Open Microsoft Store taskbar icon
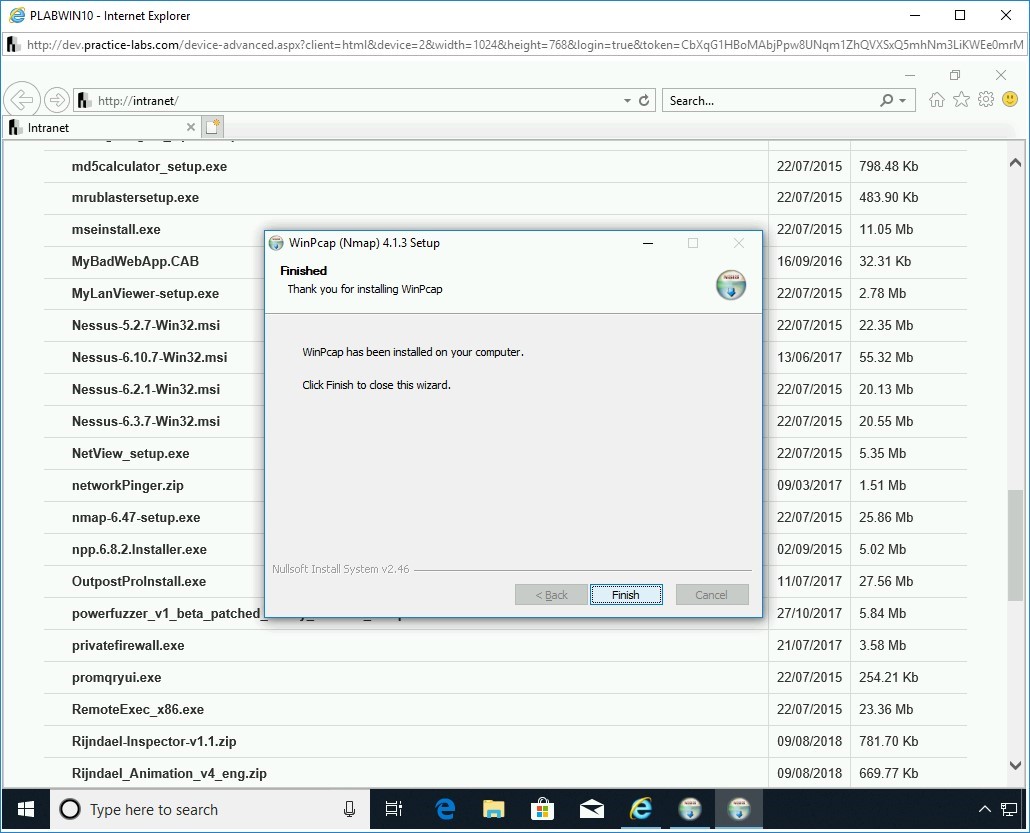1030x833 pixels. coord(543,809)
